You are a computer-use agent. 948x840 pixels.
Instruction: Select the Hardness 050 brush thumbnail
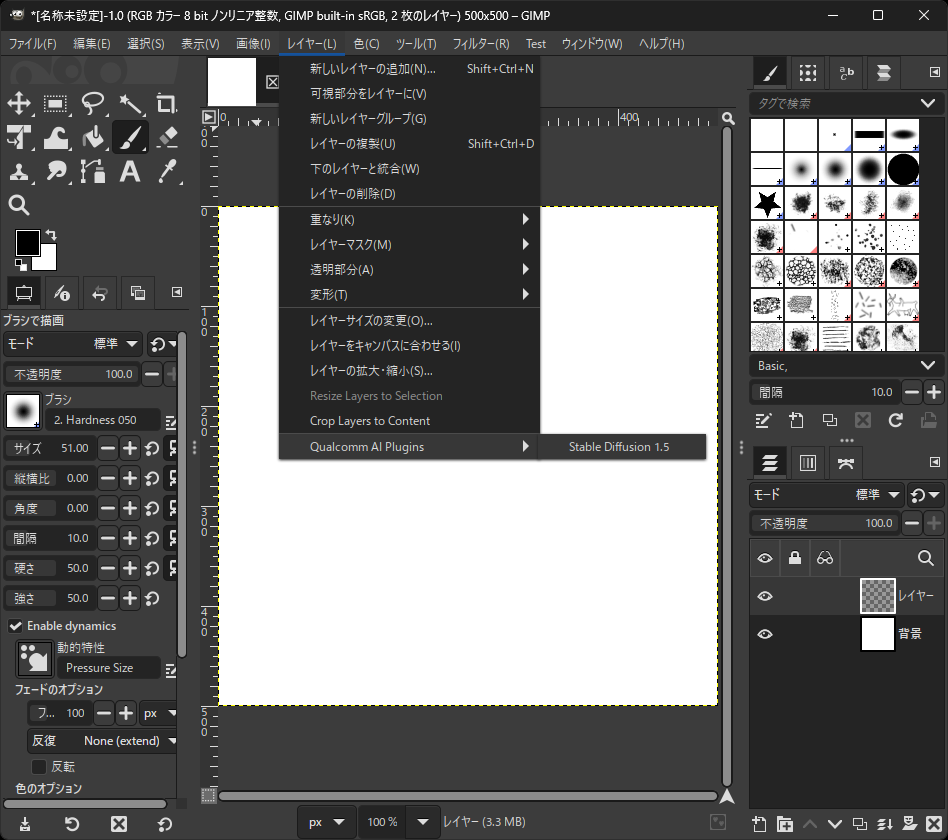pos(22,410)
